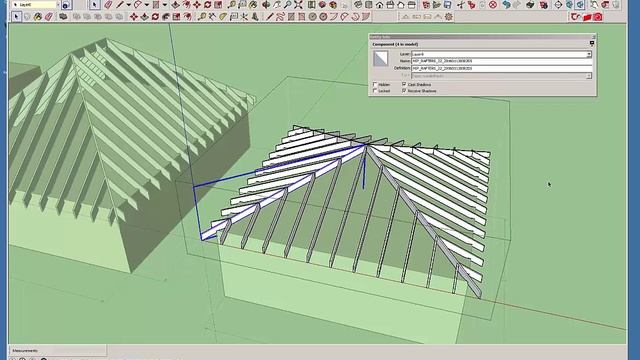The height and width of the screenshot is (360, 640).
Task: Activate the Orbit tool
Action: point(266,5)
